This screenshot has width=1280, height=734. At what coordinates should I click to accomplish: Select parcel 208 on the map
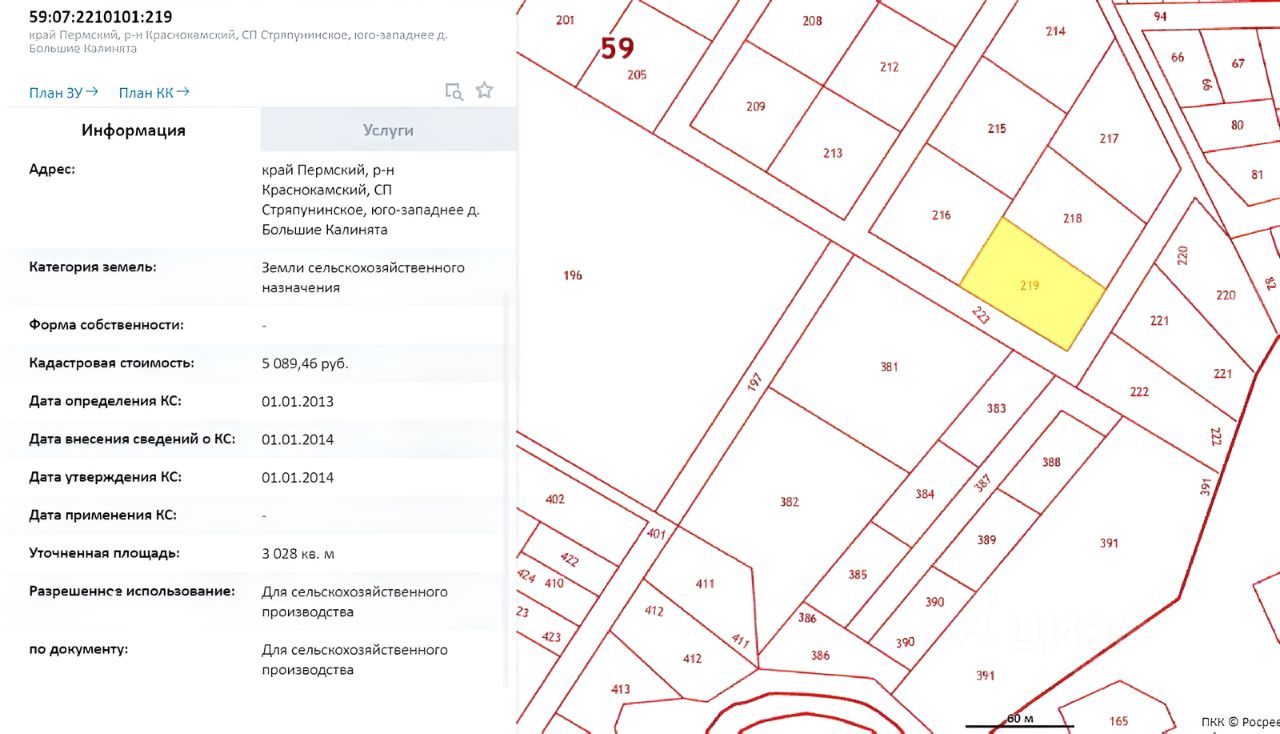coord(812,21)
